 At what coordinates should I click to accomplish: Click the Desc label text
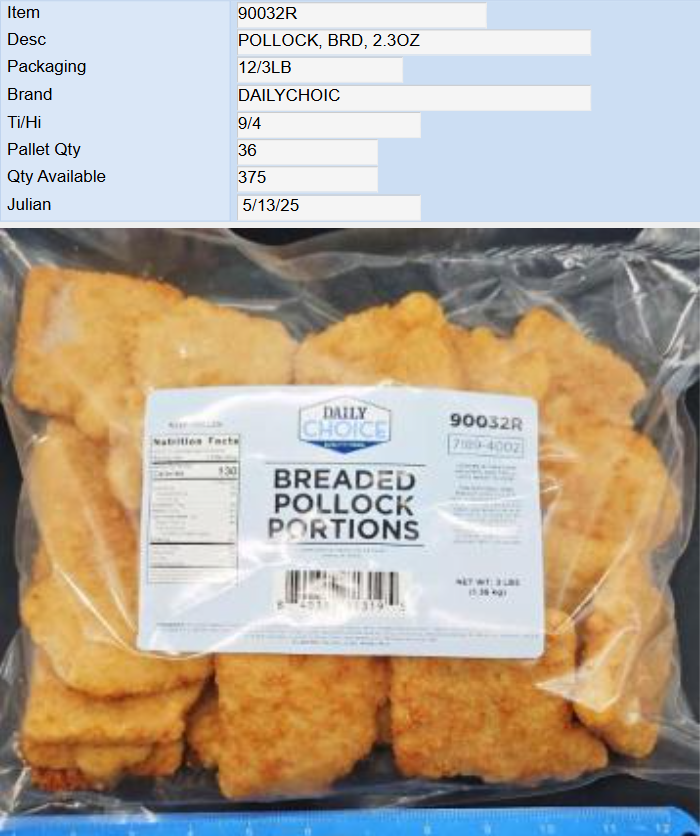coord(27,39)
